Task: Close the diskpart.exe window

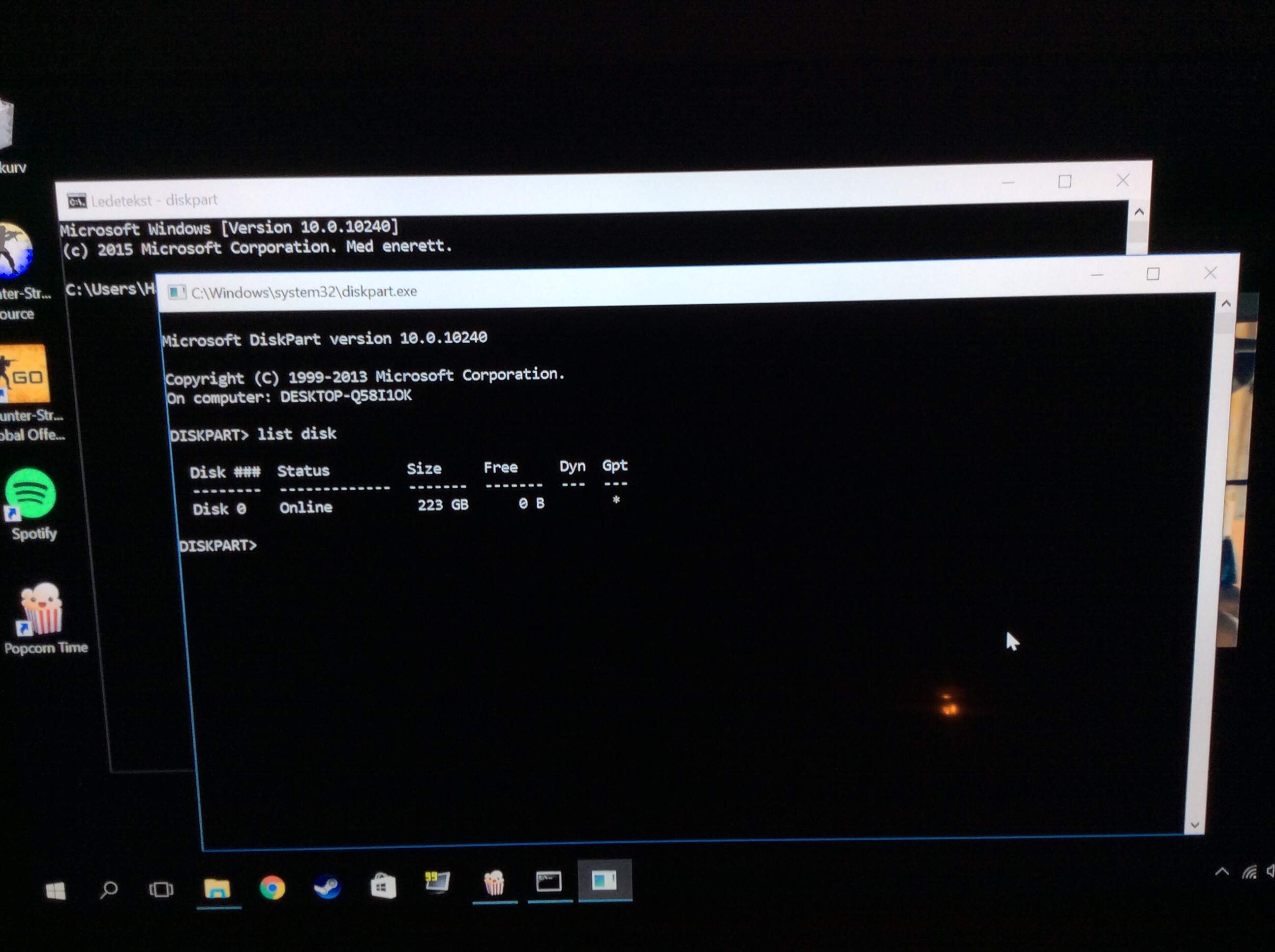Action: [x=1210, y=272]
